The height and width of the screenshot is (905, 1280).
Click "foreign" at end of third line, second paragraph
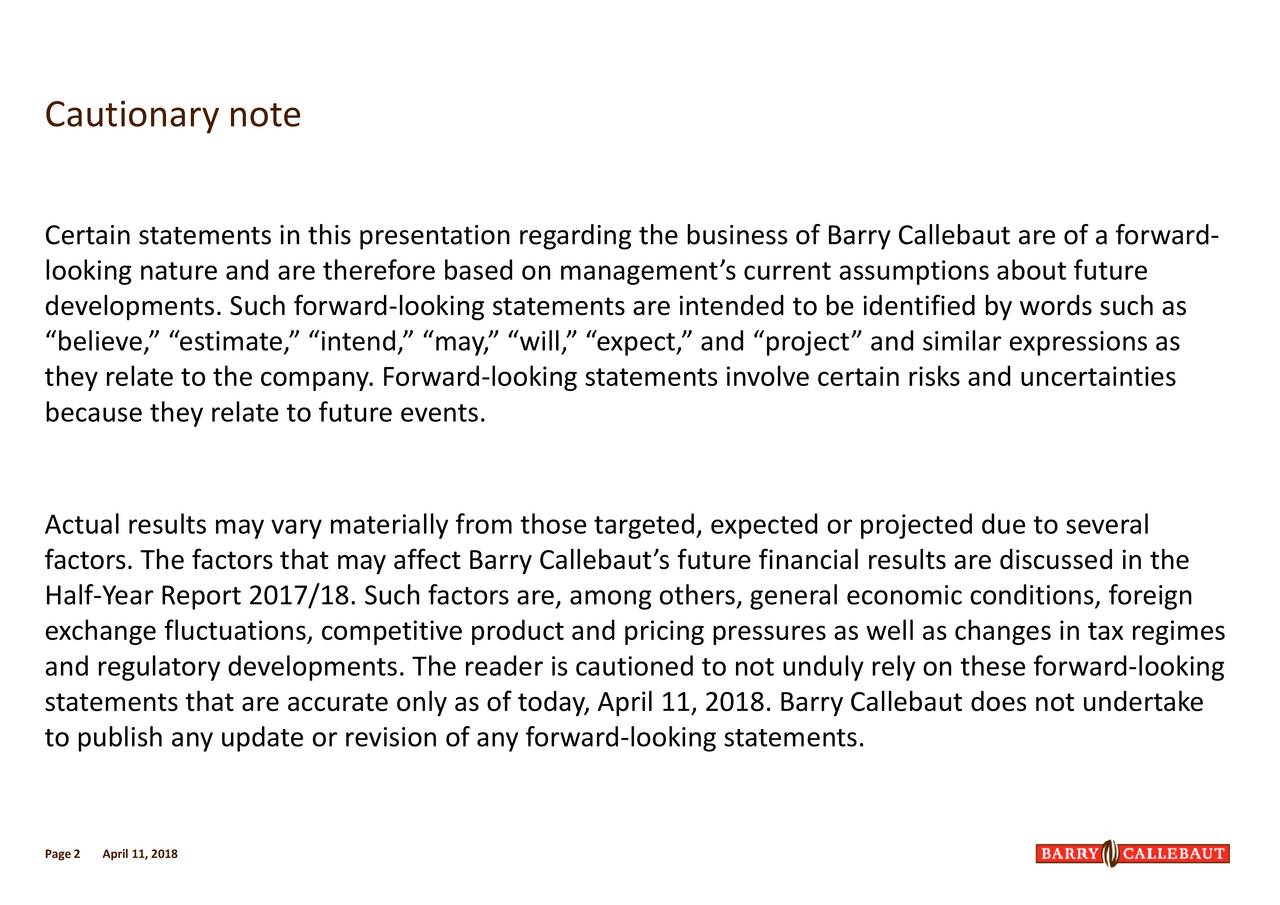coord(1148,598)
